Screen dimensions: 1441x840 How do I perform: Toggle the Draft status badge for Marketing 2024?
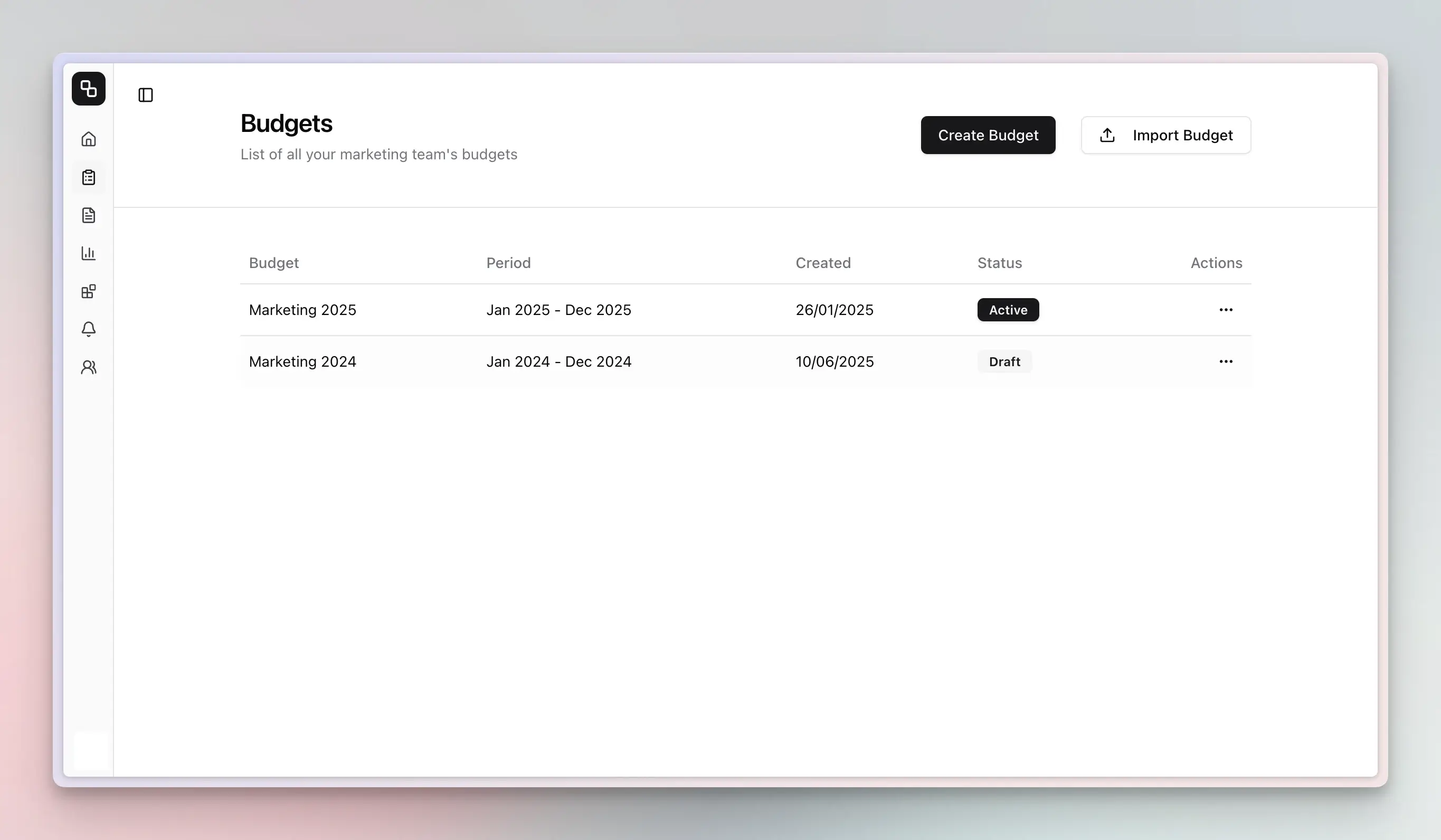(x=1004, y=361)
